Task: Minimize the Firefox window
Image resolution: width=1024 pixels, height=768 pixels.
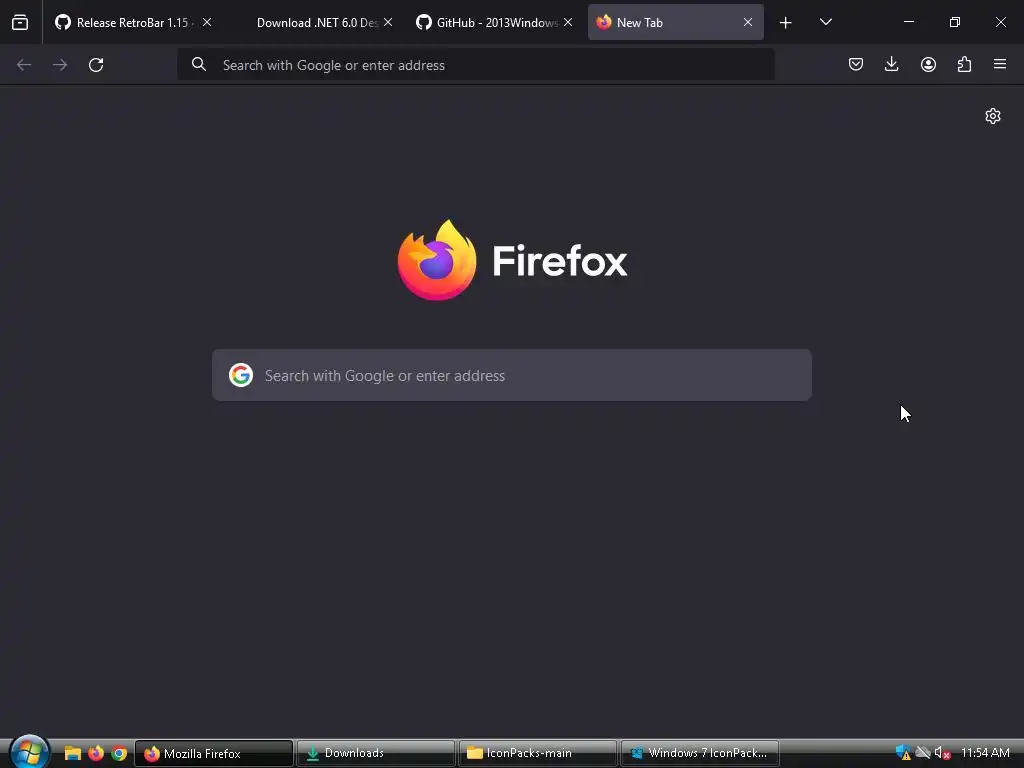Action: 908,22
